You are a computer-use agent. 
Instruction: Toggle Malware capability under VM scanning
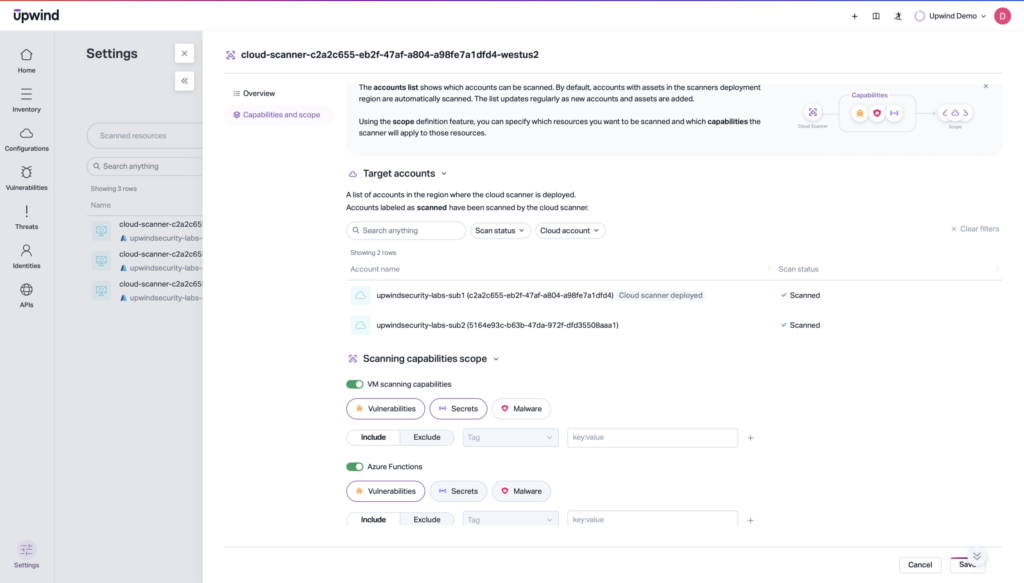(x=521, y=409)
